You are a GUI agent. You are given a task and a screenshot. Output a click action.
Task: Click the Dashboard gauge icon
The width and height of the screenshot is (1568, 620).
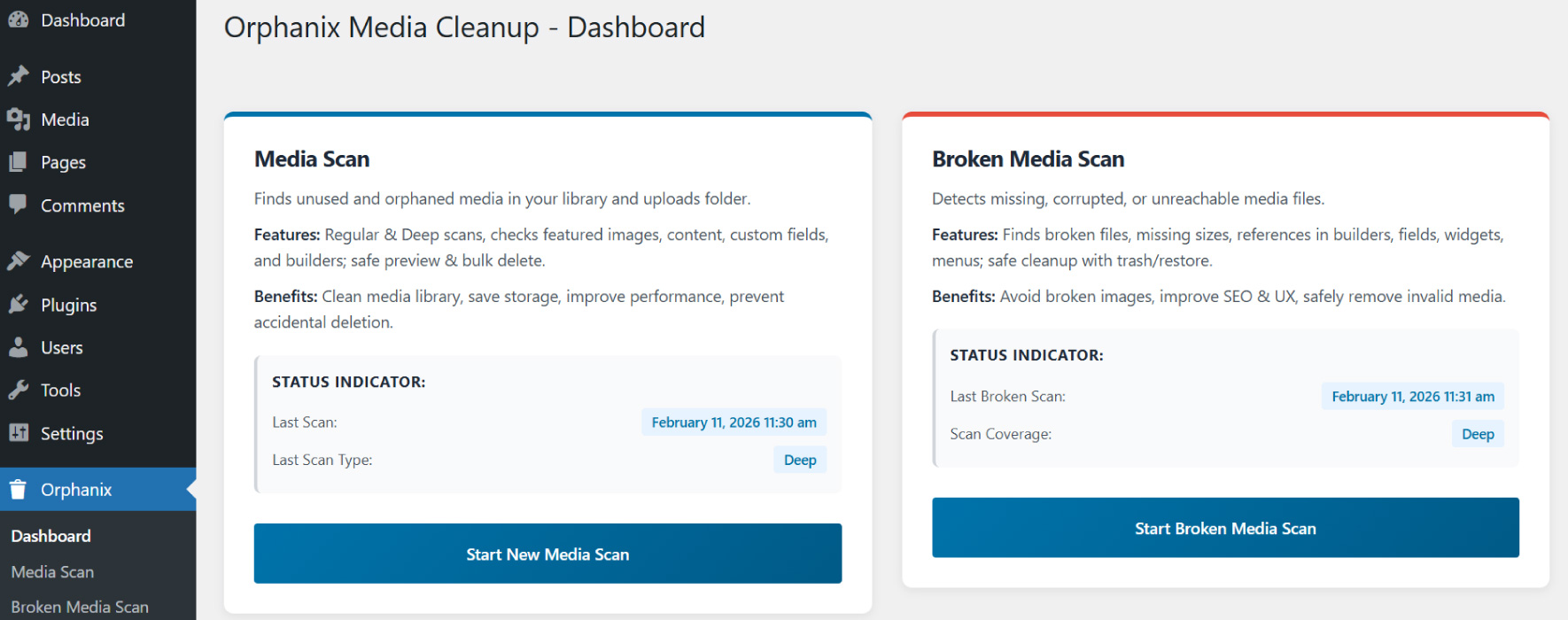click(x=19, y=19)
